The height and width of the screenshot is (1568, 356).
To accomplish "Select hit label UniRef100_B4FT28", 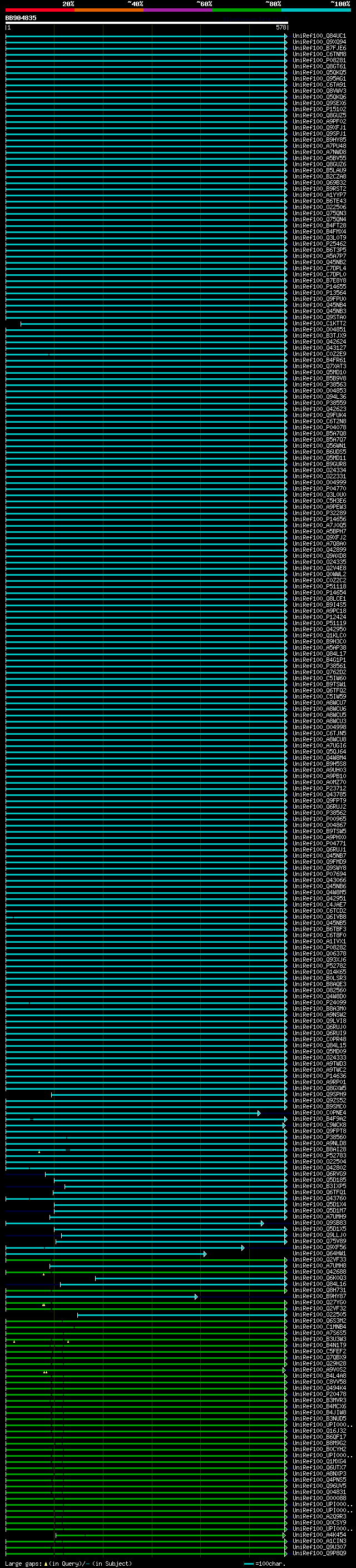I will click(x=319, y=226).
